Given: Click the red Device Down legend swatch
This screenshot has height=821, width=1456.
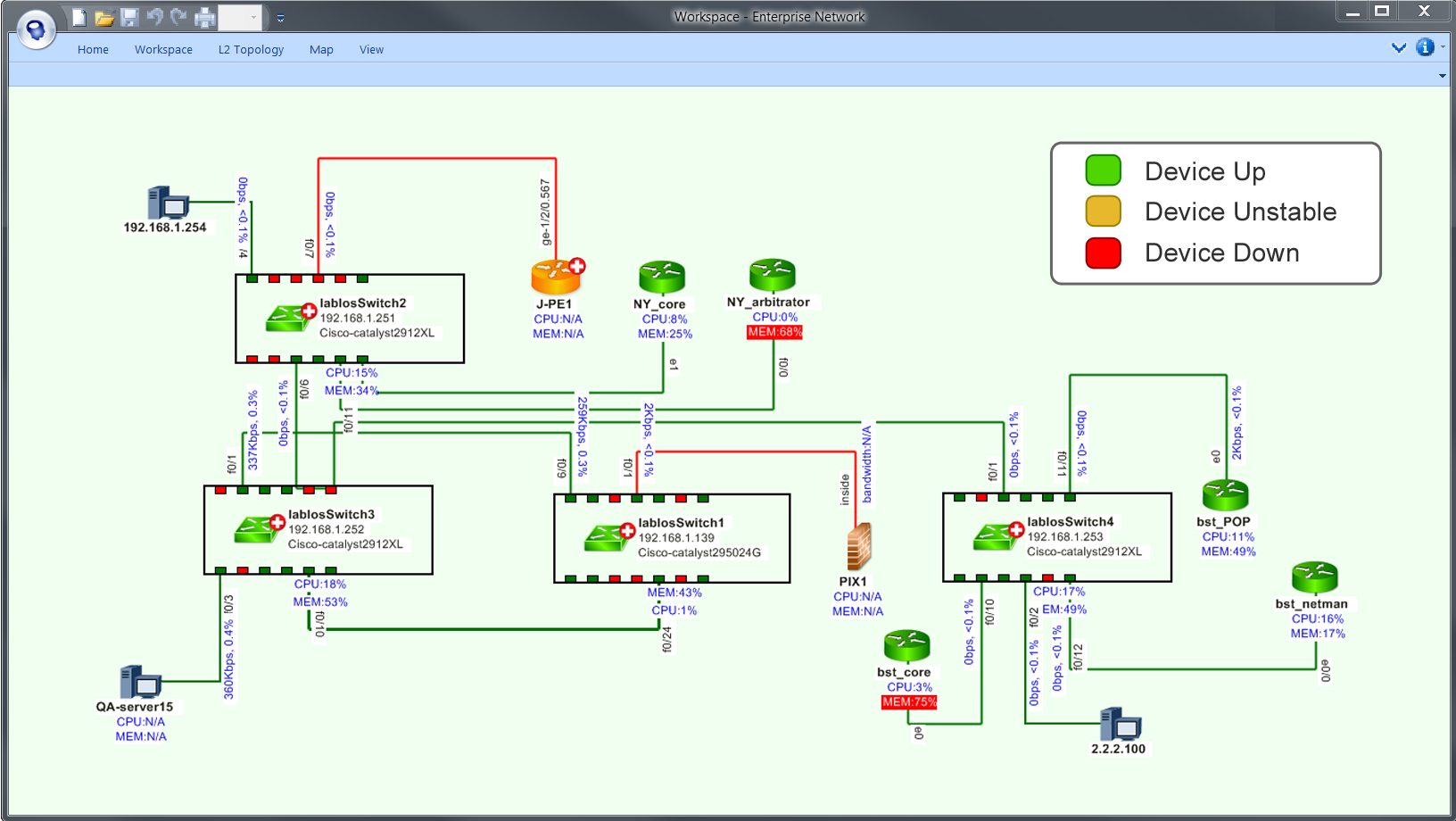Looking at the screenshot, I should pyautogui.click(x=1103, y=253).
